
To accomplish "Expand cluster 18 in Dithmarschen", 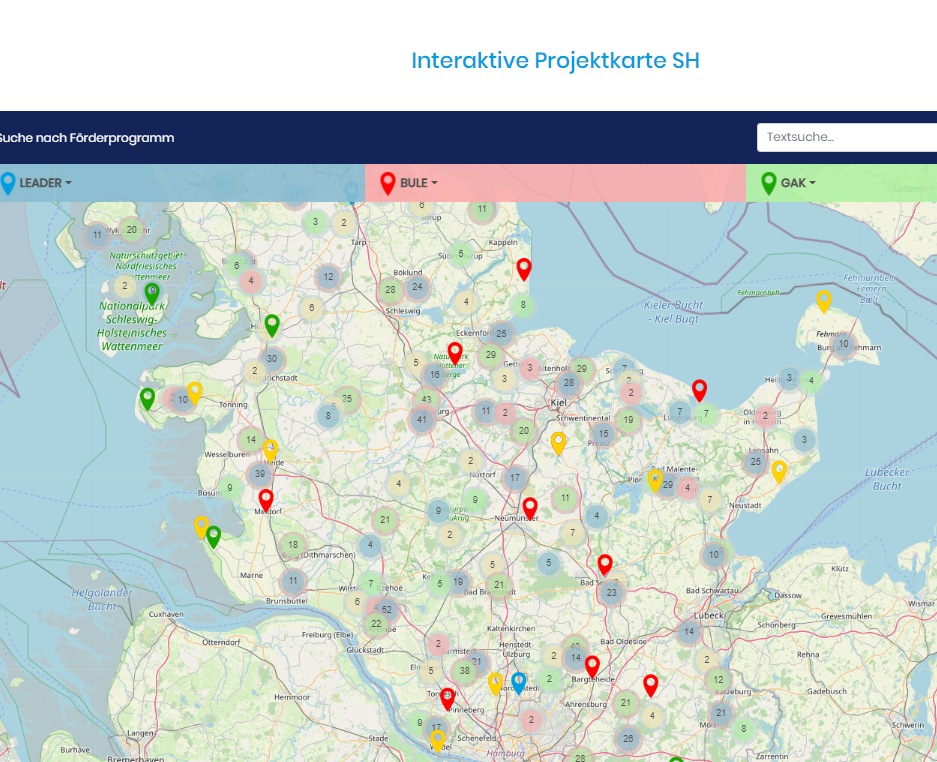I will [293, 544].
